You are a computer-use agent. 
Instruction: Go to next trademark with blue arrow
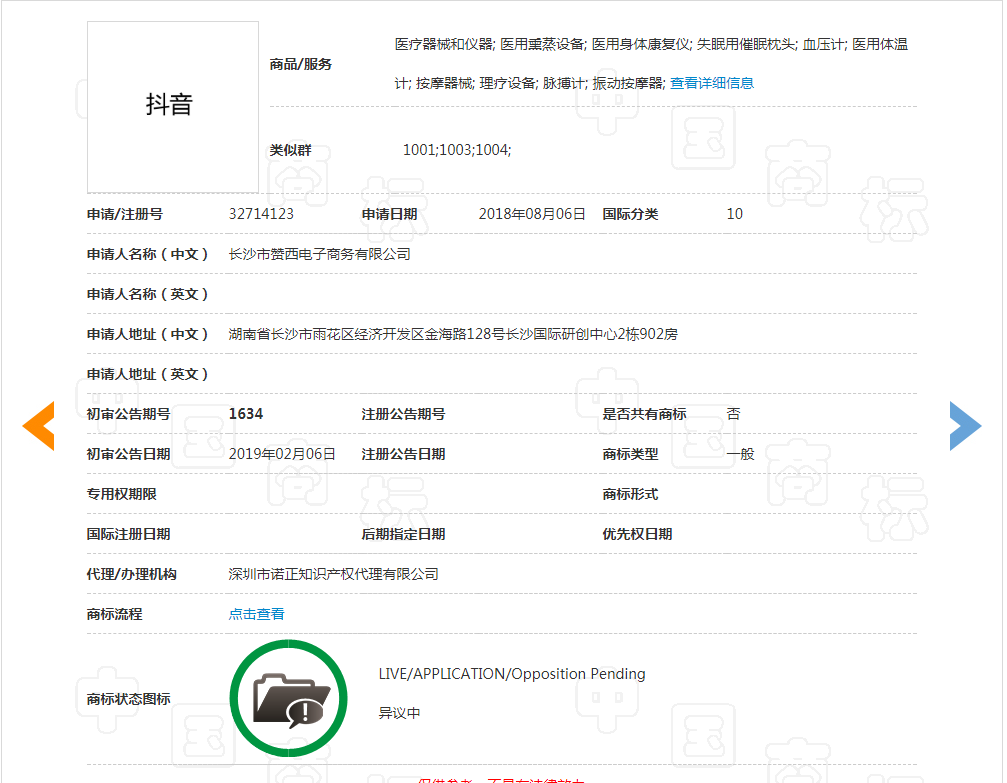965,426
